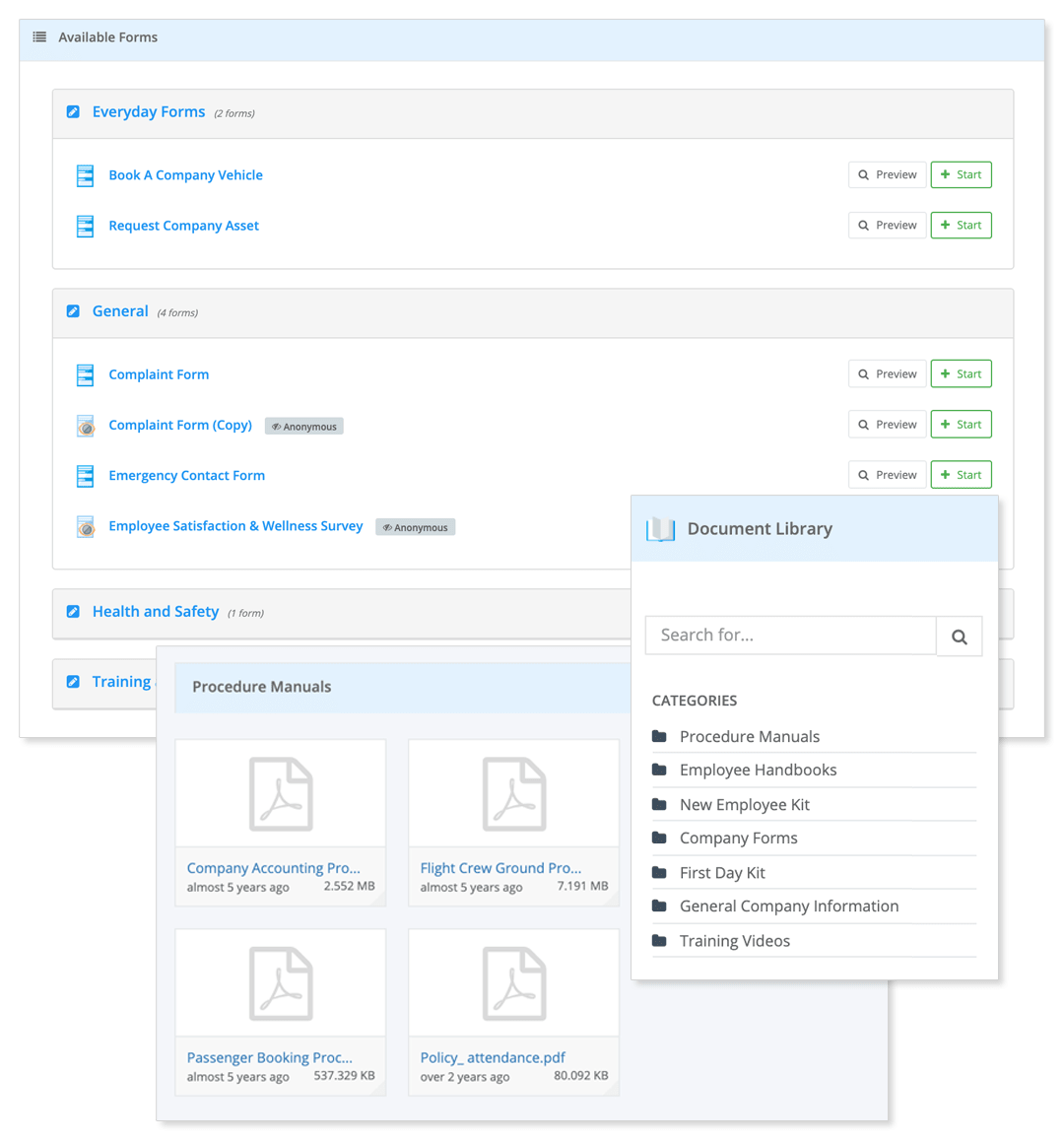Viewport: 1064px width, 1141px height.
Task: Click the open book icon in Document Library header
Action: pyautogui.click(x=661, y=528)
